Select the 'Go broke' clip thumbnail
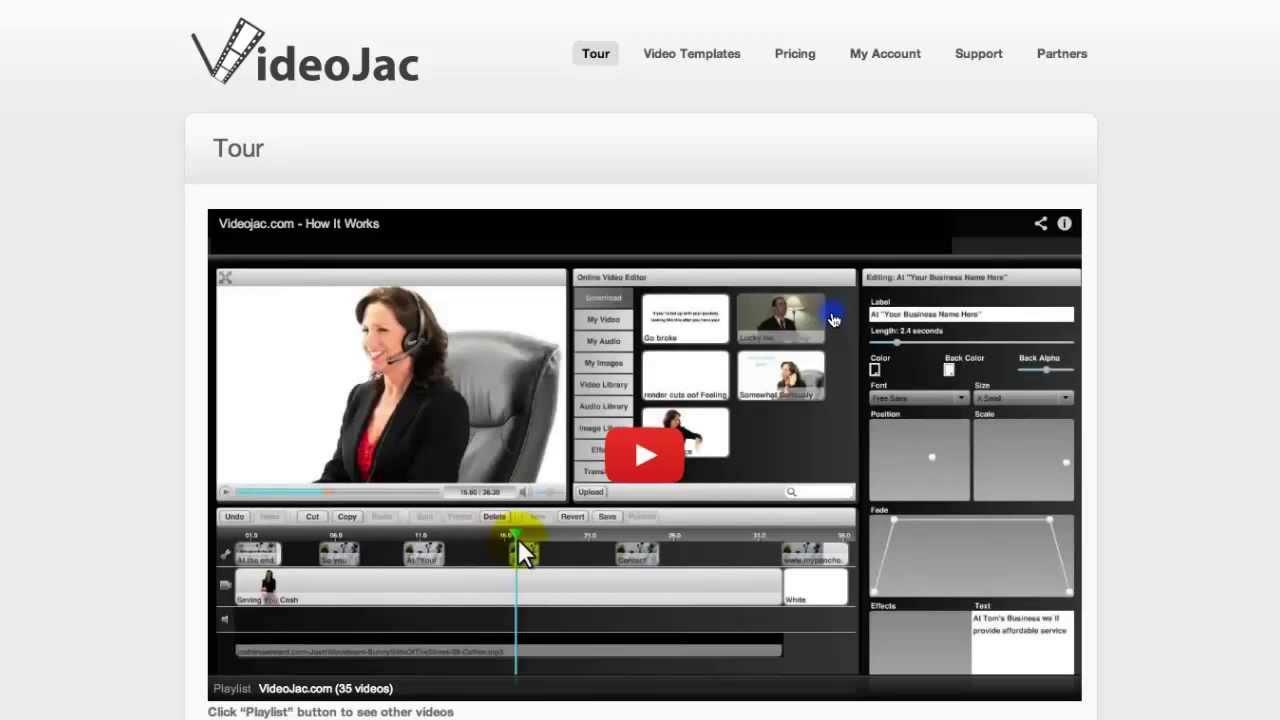 (685, 319)
